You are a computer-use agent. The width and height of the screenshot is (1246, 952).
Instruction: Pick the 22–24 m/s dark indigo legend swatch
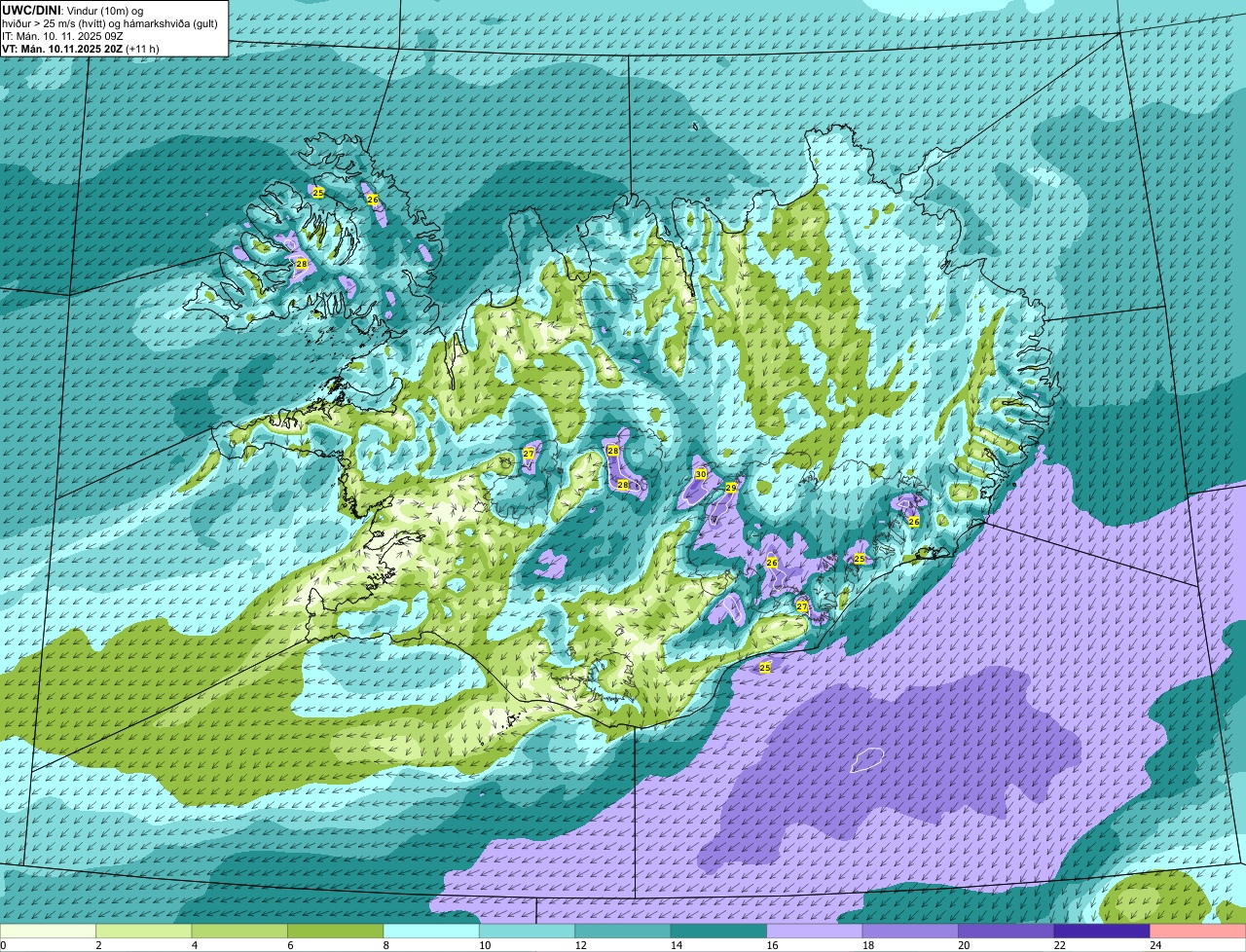click(x=1102, y=931)
